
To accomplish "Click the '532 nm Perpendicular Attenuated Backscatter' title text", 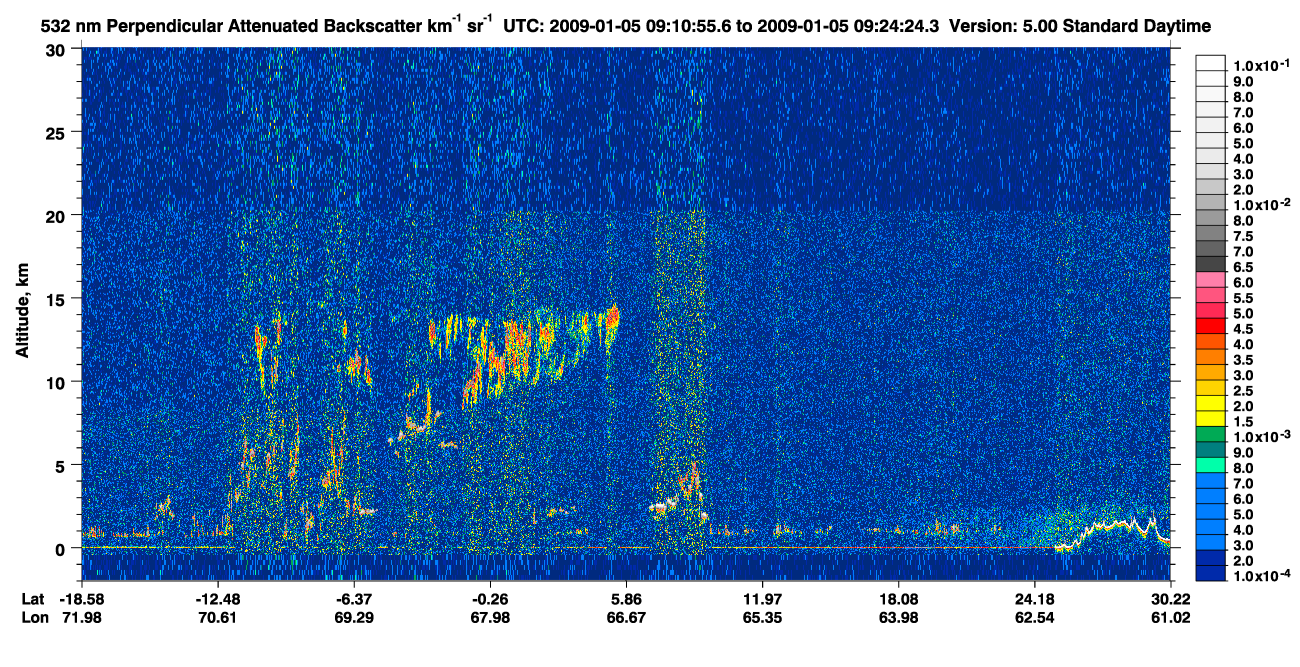I will click(x=234, y=25).
